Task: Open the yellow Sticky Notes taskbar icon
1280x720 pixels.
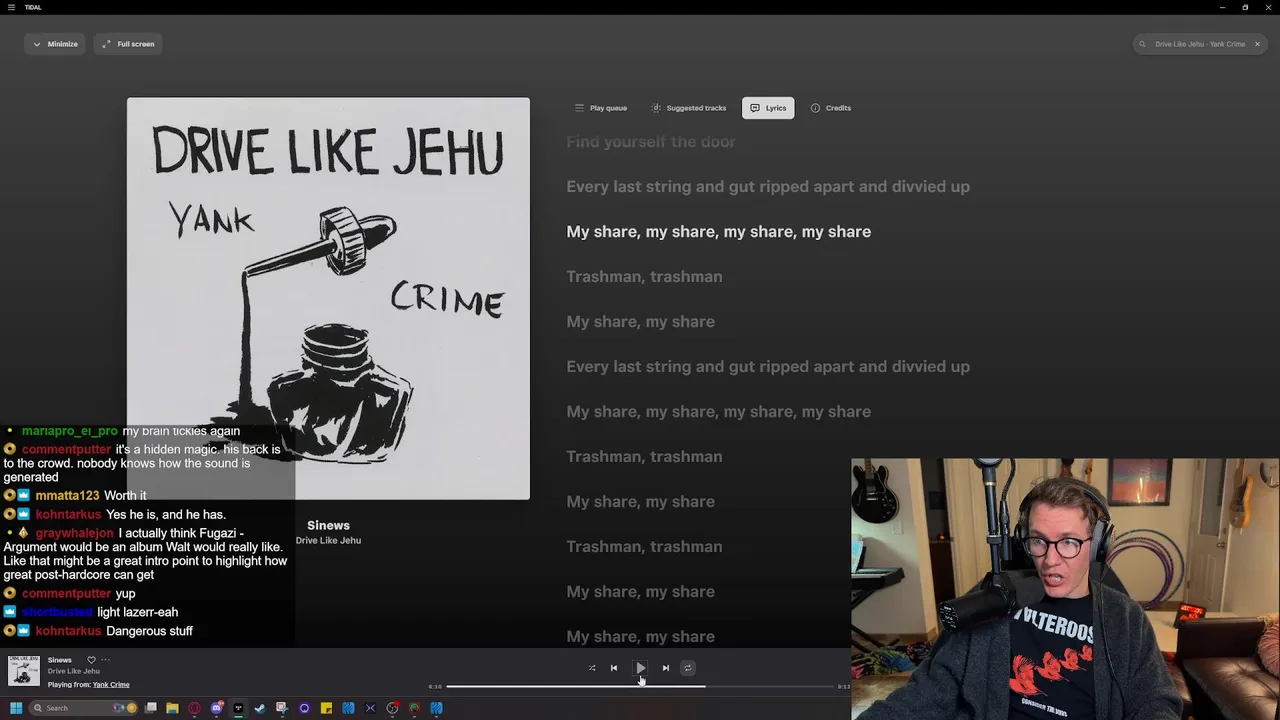Action: 326,708
